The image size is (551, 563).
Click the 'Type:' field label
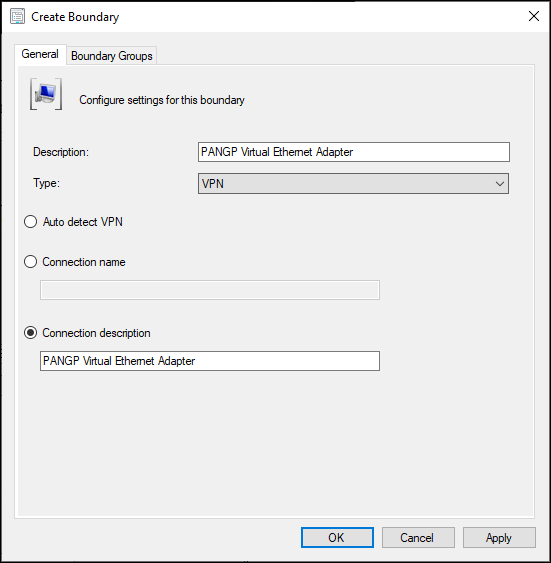click(47, 183)
